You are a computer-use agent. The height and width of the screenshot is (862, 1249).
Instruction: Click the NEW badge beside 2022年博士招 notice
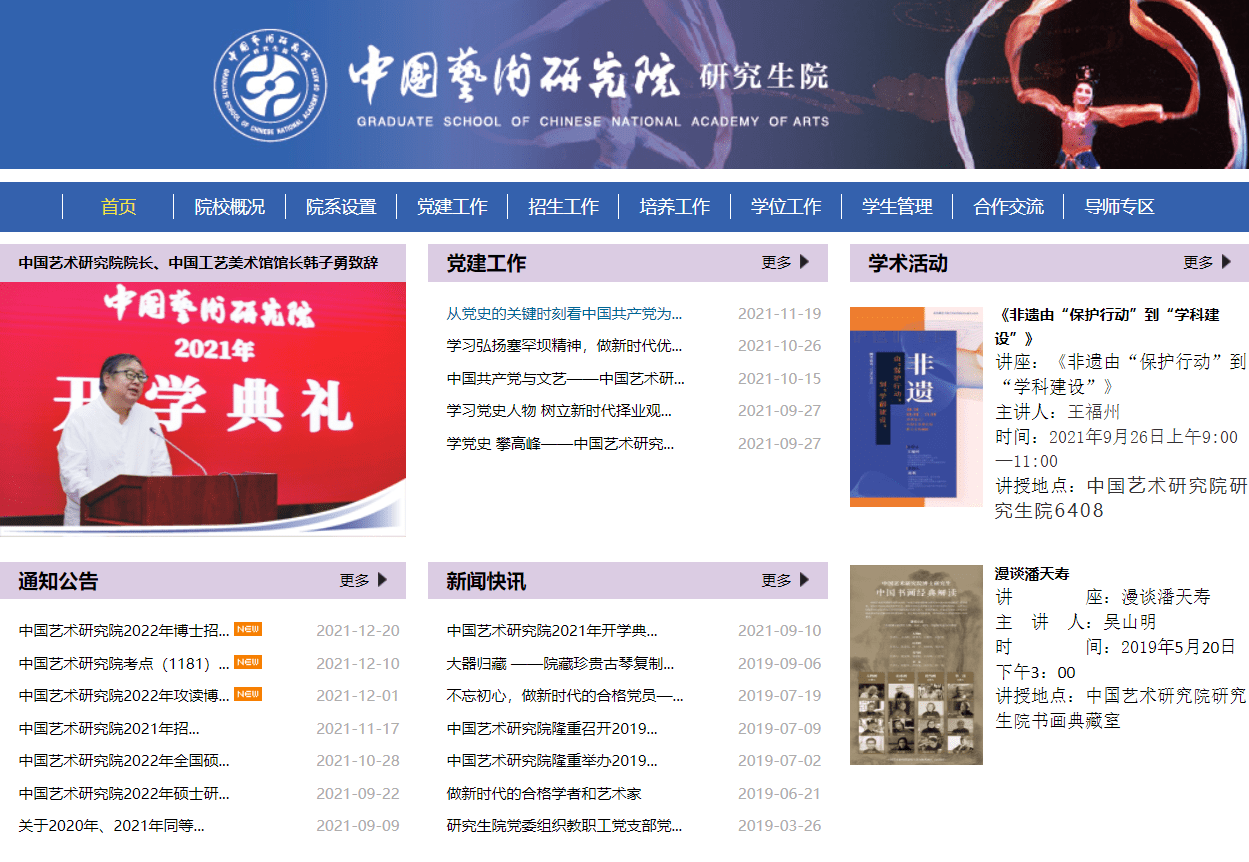[x=248, y=629]
